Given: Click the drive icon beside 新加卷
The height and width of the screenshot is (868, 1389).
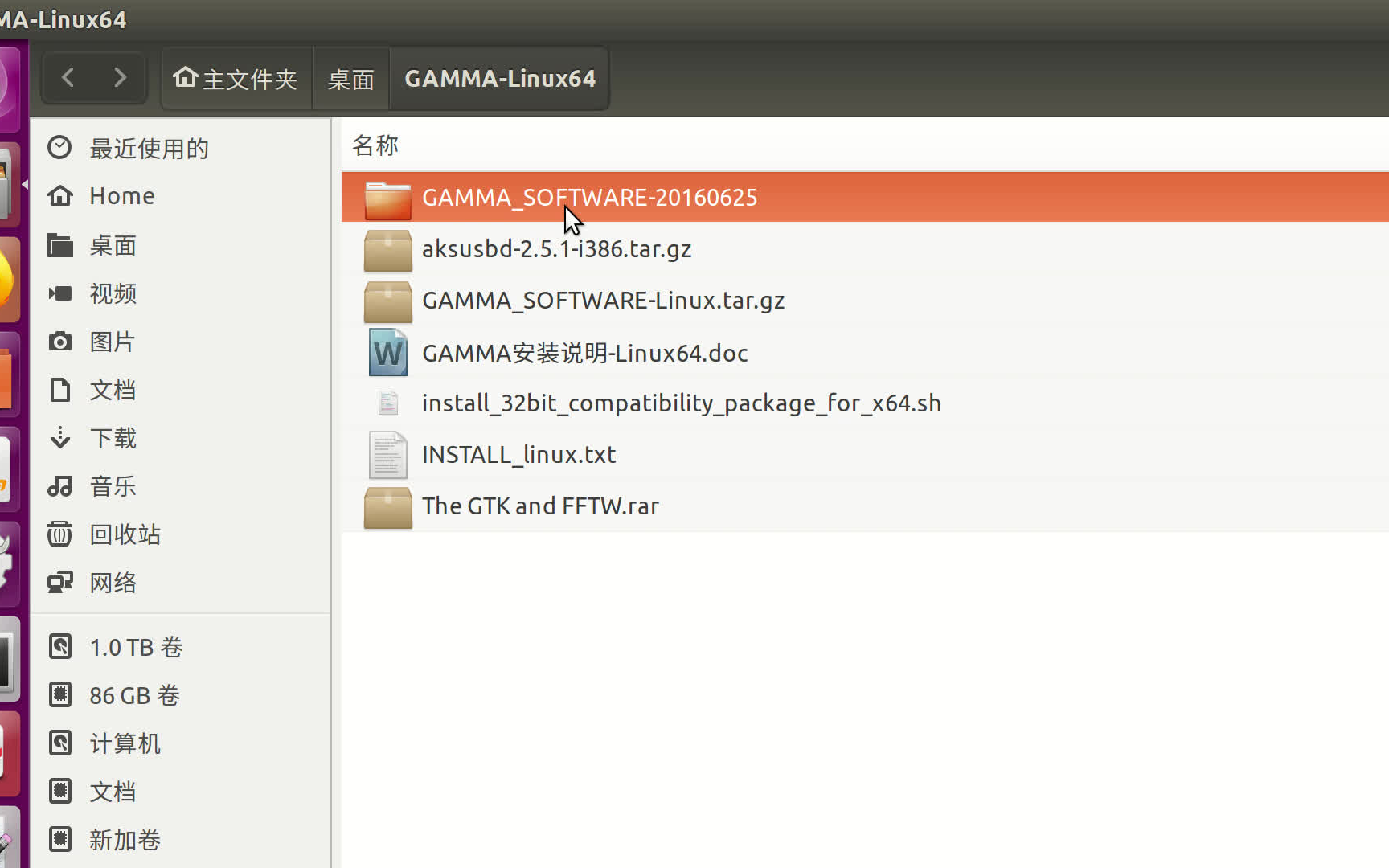Looking at the screenshot, I should (x=60, y=839).
